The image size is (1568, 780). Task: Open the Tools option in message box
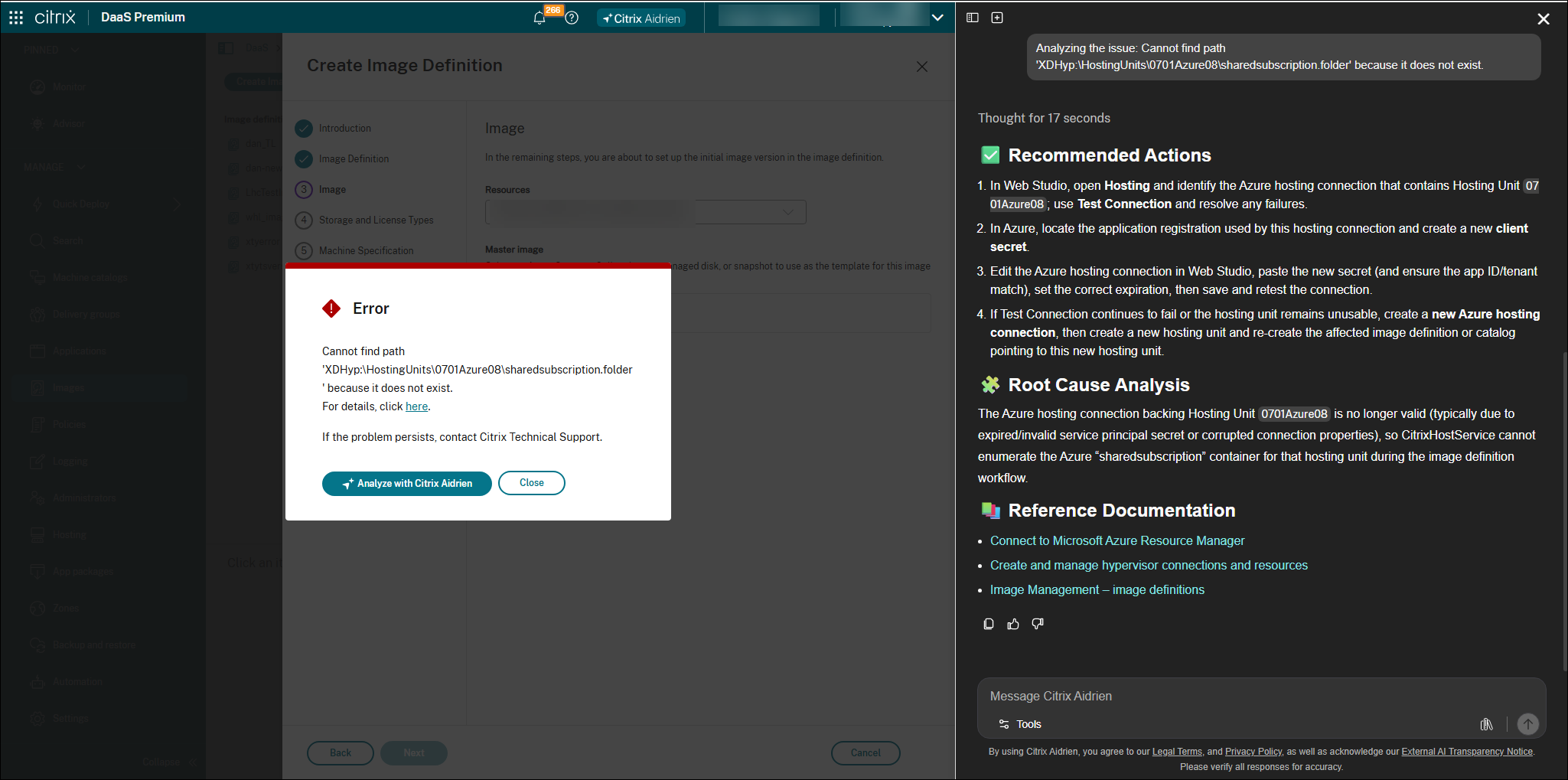point(1020,724)
